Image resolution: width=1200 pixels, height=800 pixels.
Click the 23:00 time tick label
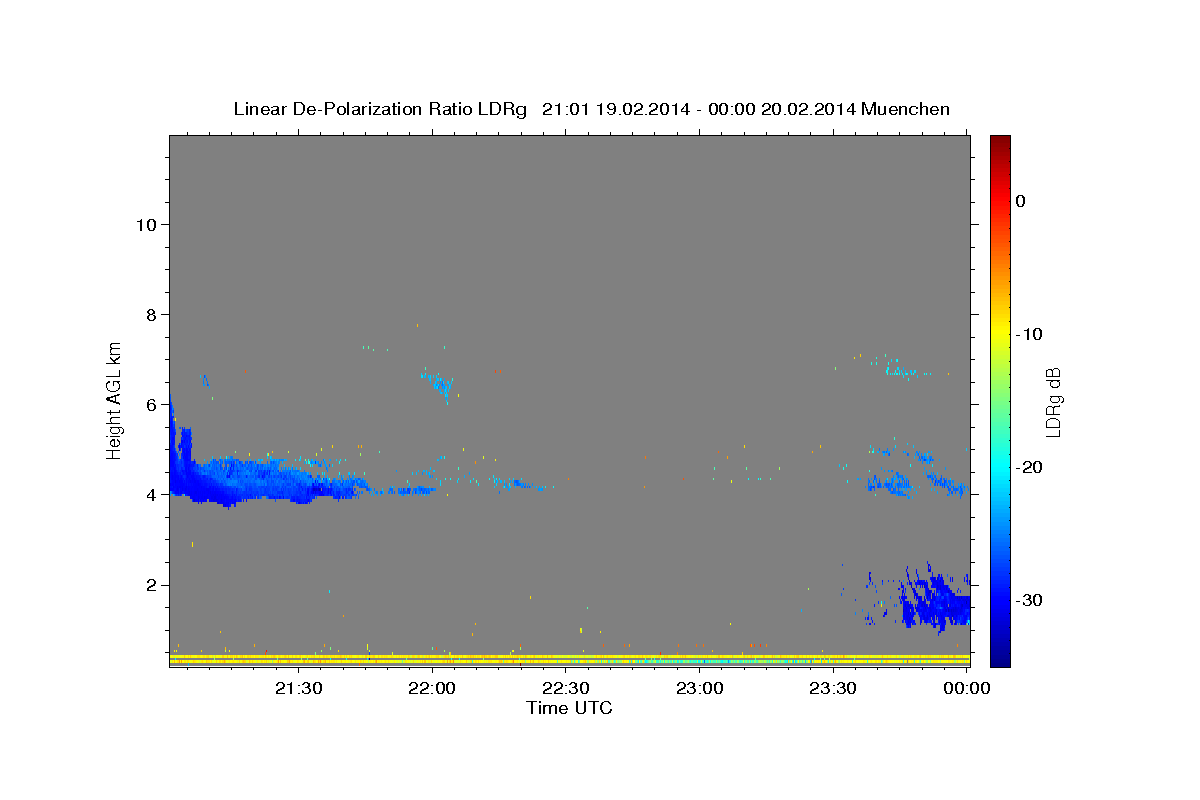[700, 688]
